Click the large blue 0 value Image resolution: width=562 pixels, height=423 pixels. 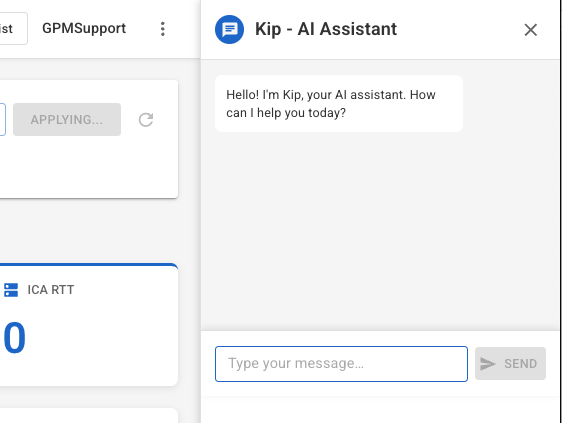point(14,338)
